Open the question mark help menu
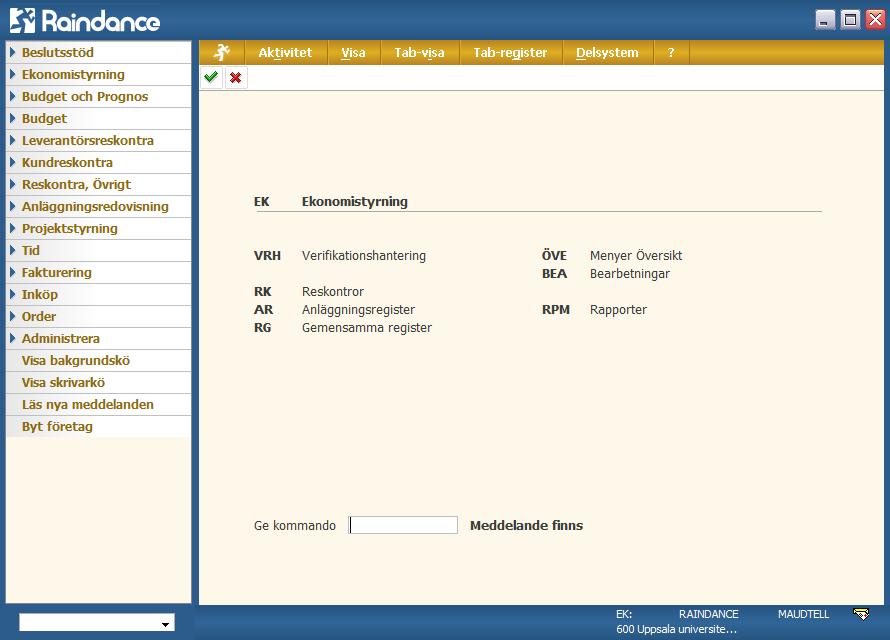 [671, 53]
